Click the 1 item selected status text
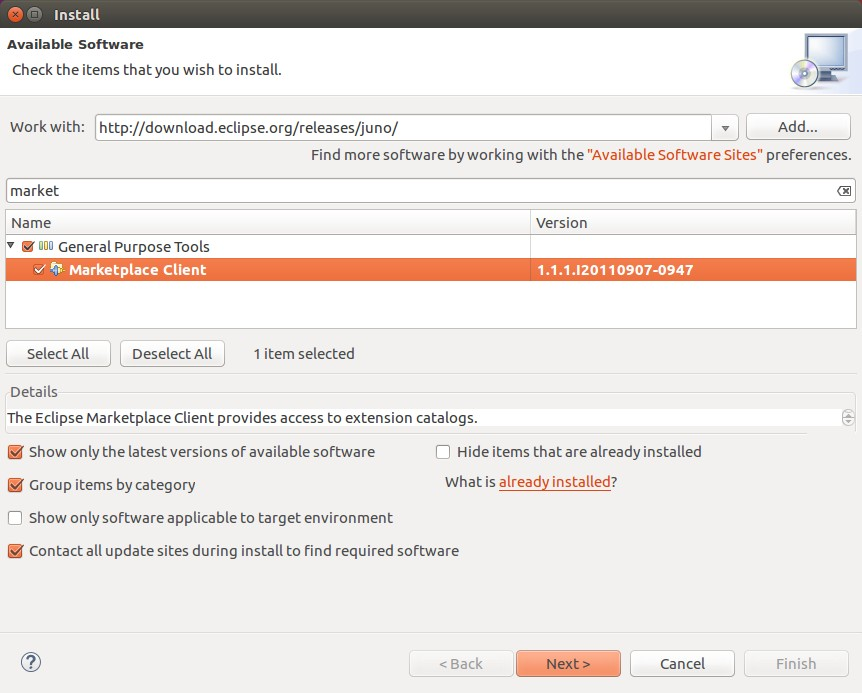The height and width of the screenshot is (693, 862). pyautogui.click(x=304, y=353)
